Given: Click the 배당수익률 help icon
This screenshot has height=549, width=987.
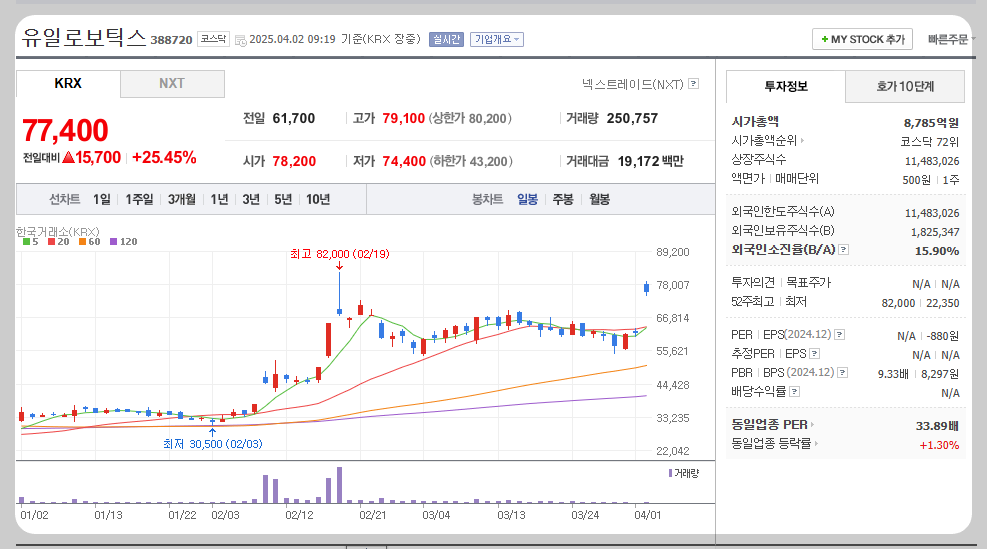Looking at the screenshot, I should click(794, 392).
